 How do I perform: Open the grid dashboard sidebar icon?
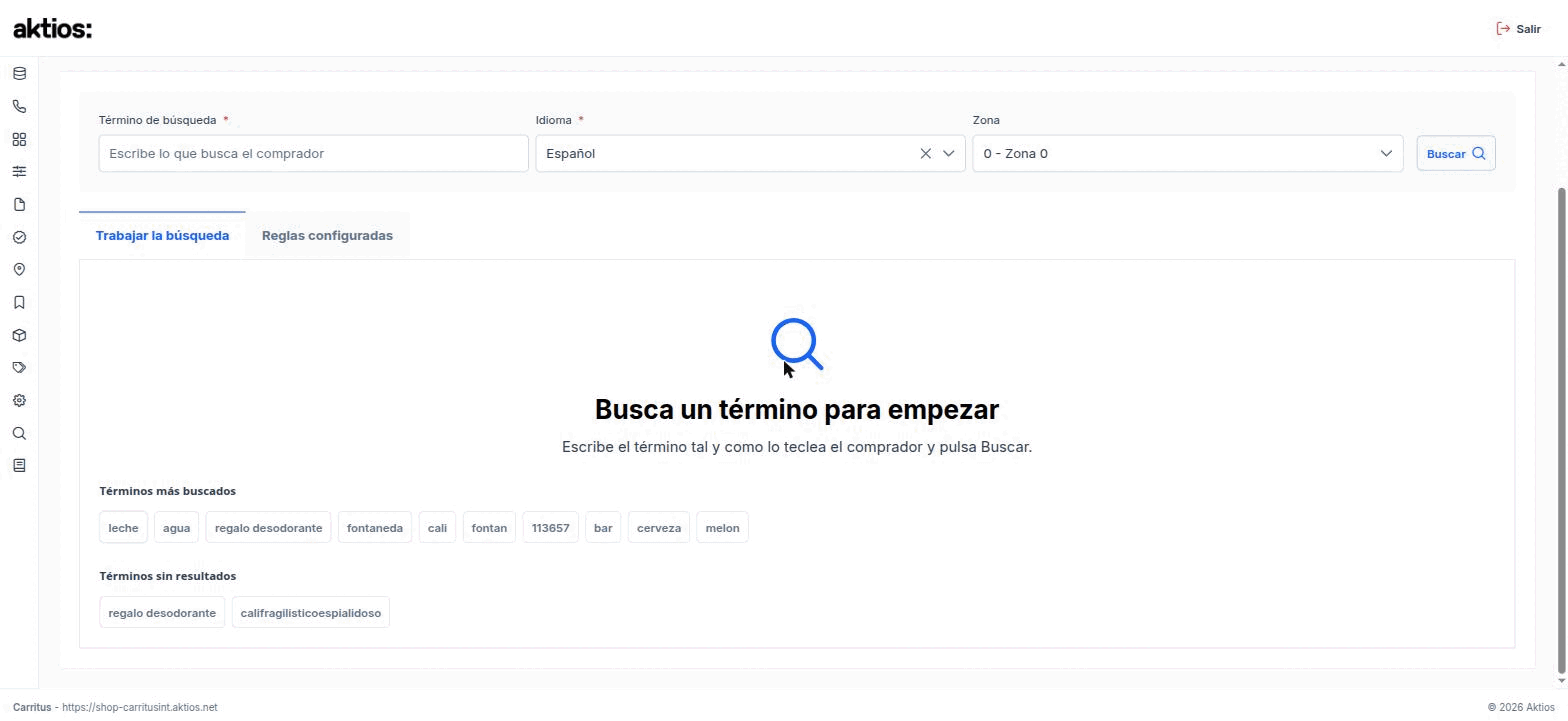click(x=19, y=139)
